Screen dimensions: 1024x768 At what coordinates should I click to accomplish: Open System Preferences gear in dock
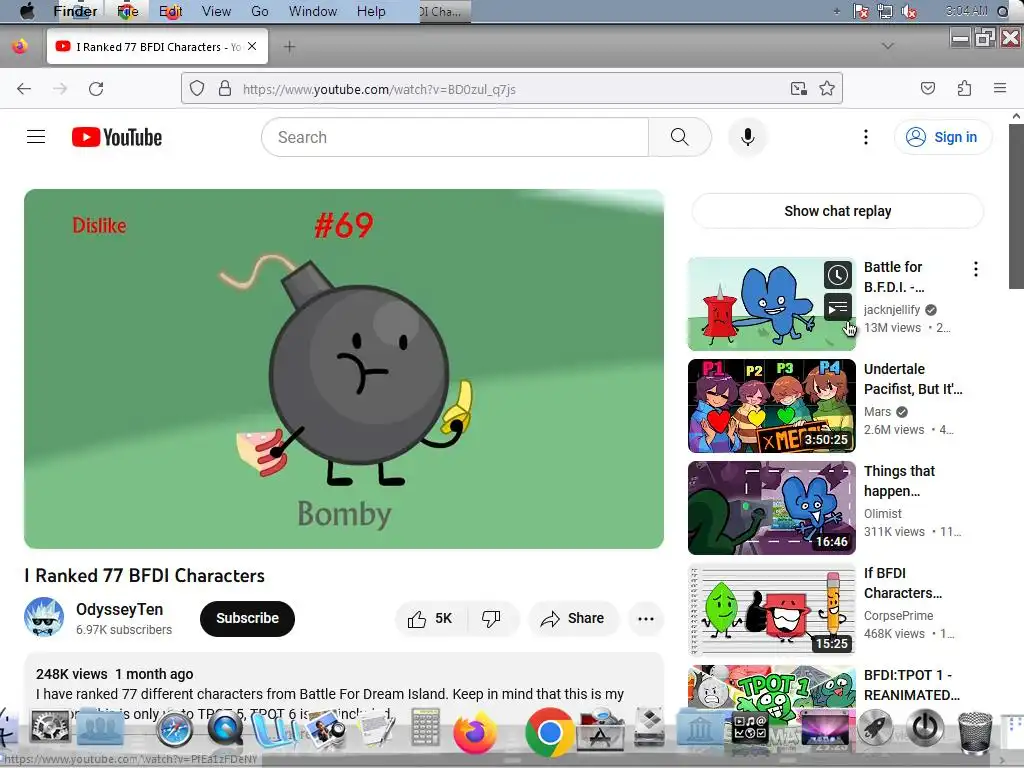click(x=50, y=727)
